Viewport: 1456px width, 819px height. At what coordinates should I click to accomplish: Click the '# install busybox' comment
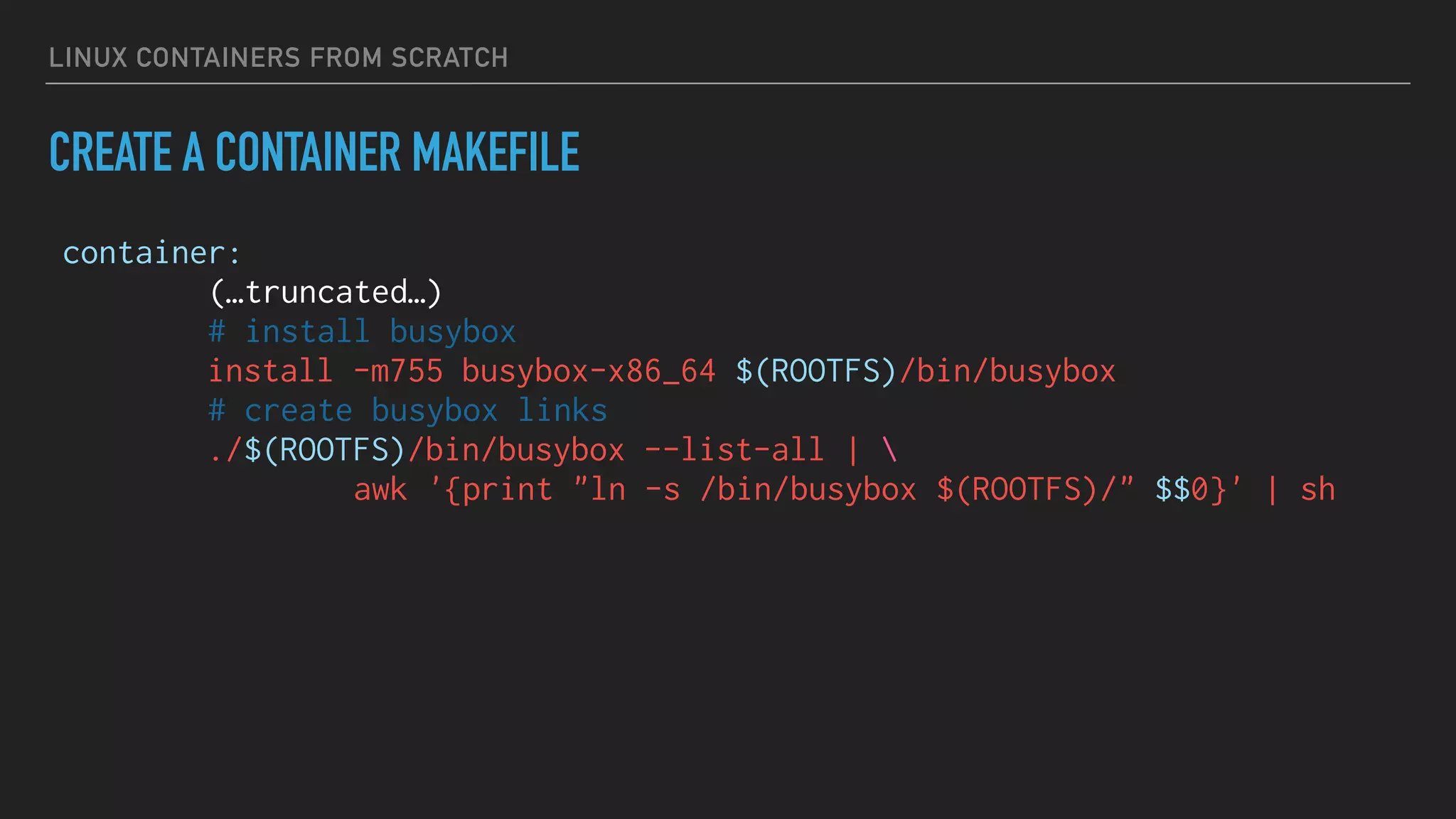362,332
